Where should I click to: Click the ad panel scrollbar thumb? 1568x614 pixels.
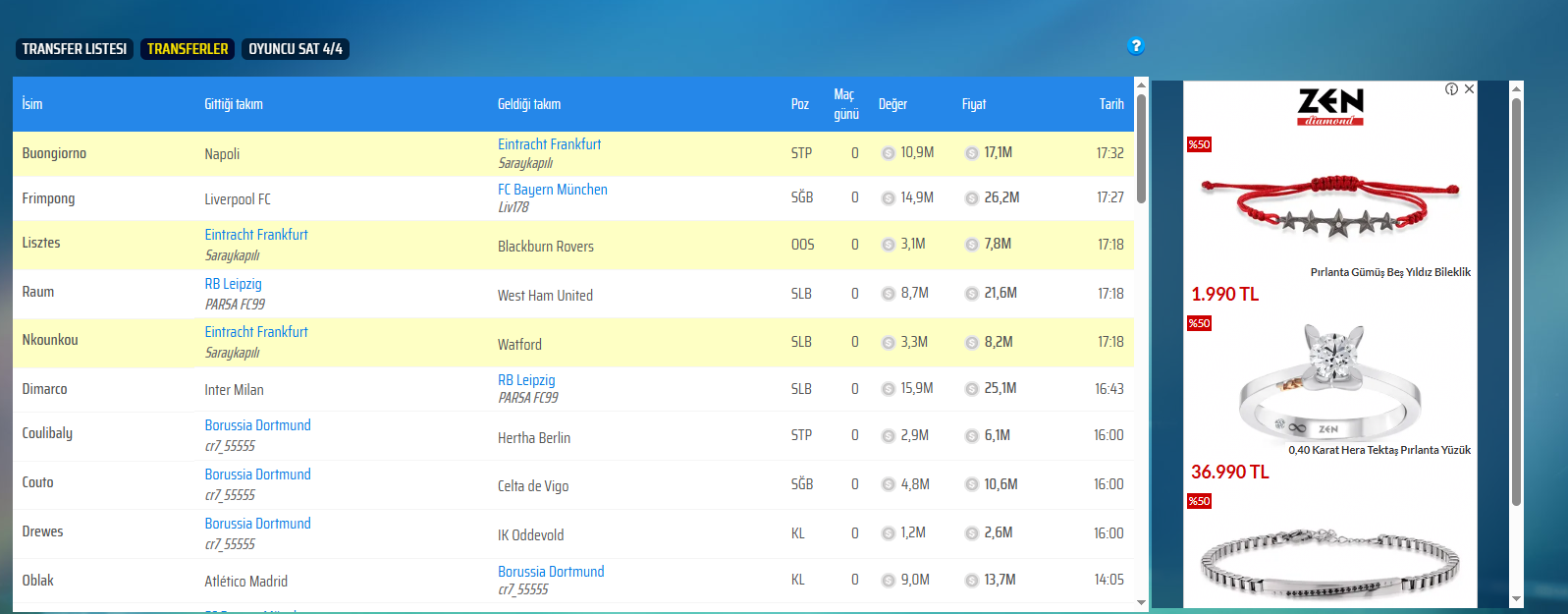pyautogui.click(x=1516, y=302)
